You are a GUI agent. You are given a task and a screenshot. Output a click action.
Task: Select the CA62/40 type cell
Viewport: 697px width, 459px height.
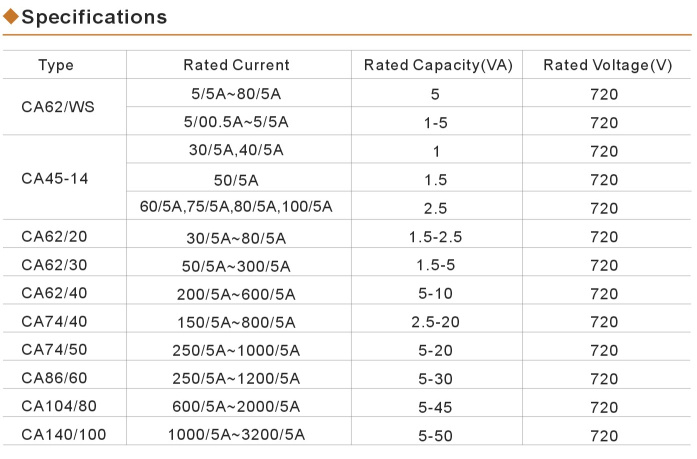click(54, 293)
